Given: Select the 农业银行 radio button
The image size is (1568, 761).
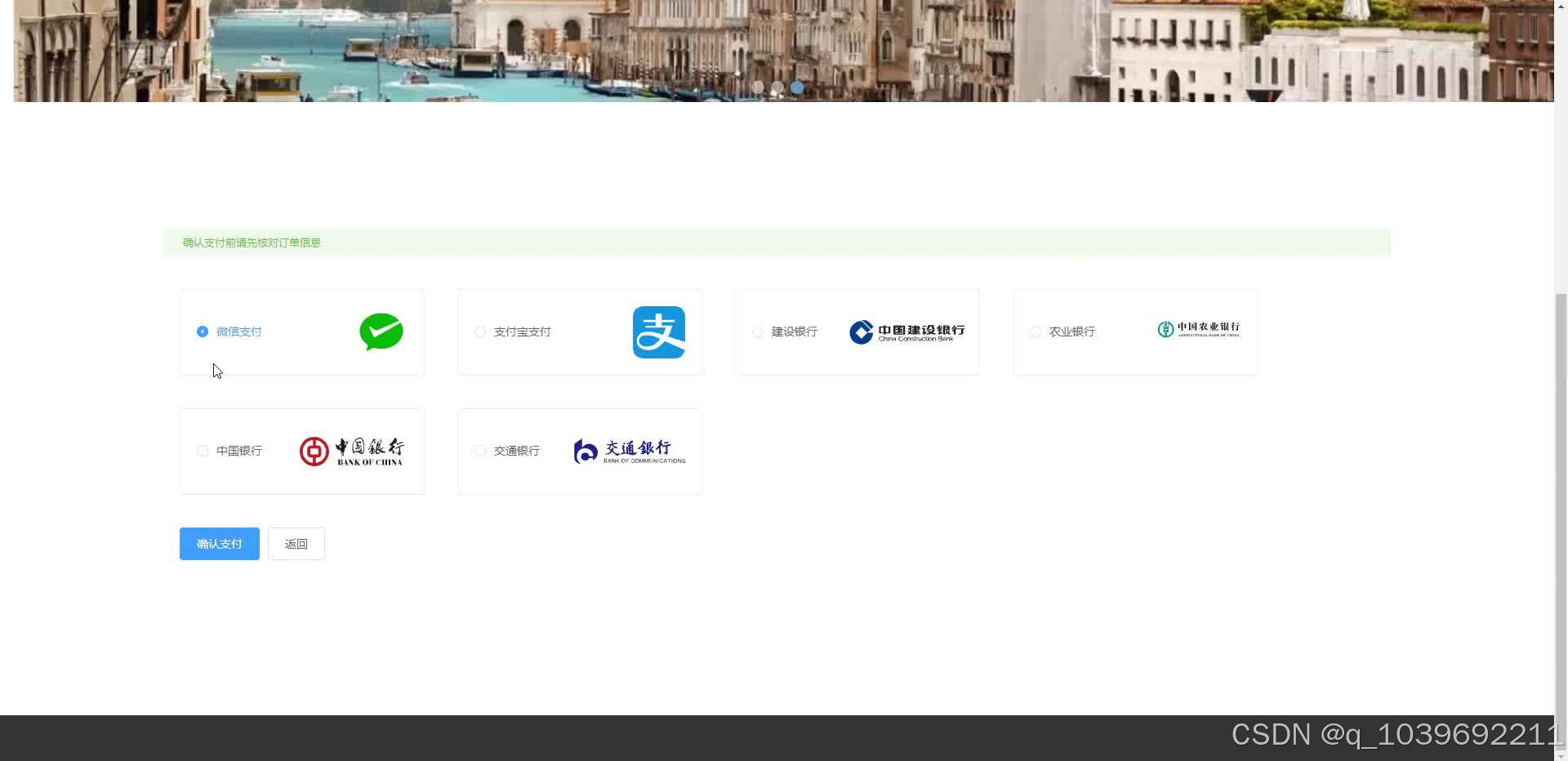Looking at the screenshot, I should (x=1036, y=332).
